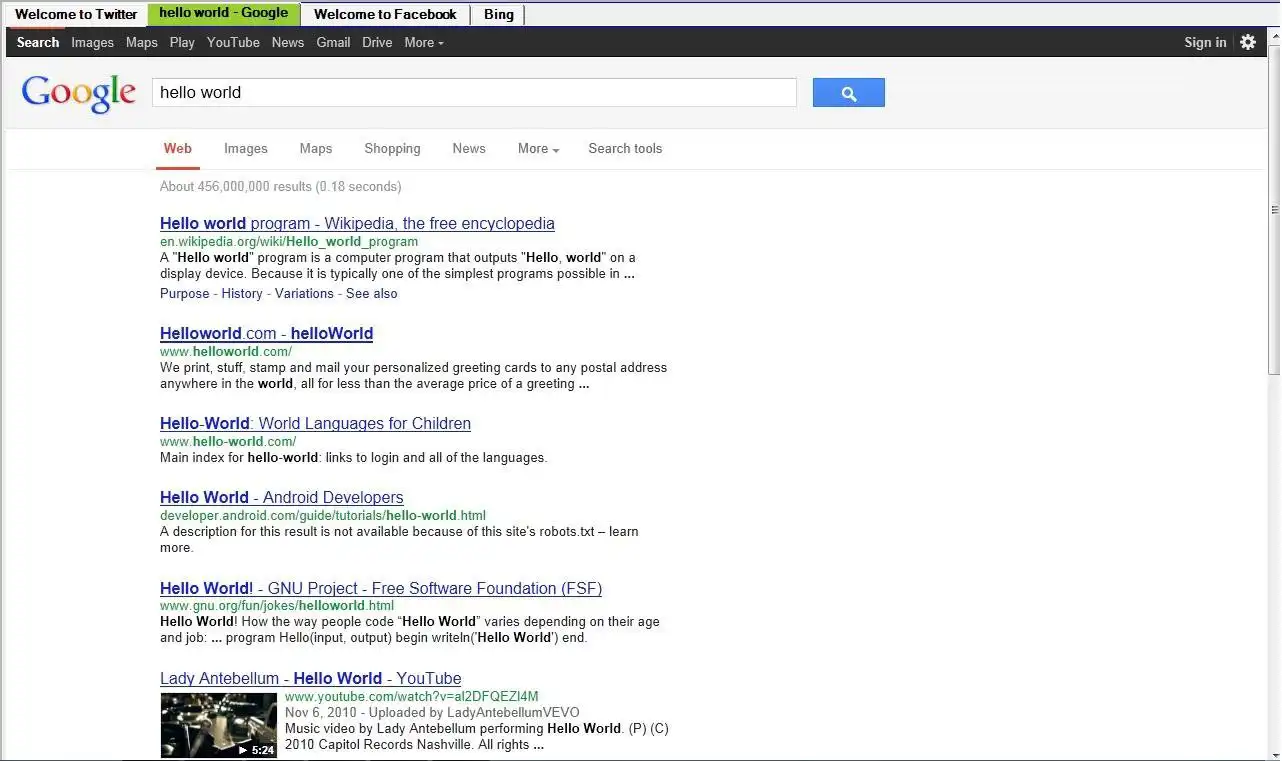Open Lady Antebellum - Hello World YouTube link
Image resolution: width=1282 pixels, height=761 pixels.
[311, 678]
